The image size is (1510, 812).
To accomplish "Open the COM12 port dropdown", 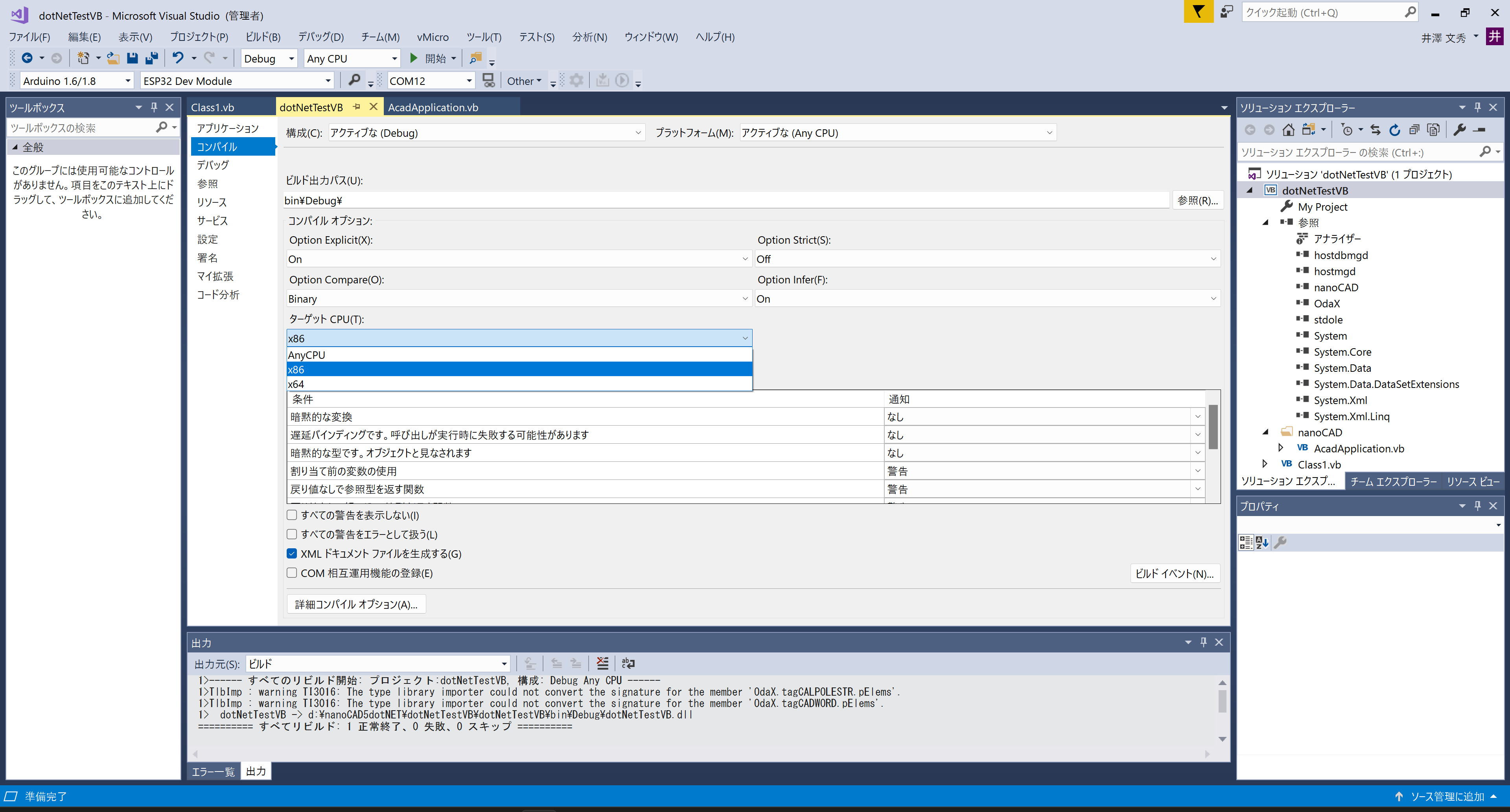I will [431, 80].
